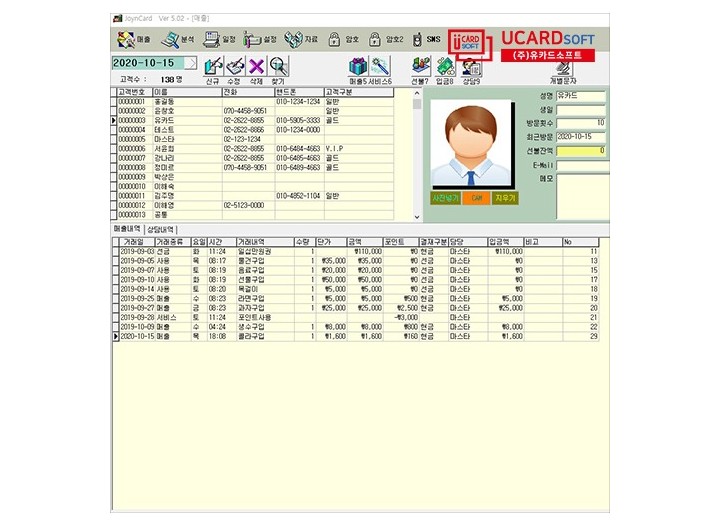Open the 매출 menu in top toolbar

136,39
